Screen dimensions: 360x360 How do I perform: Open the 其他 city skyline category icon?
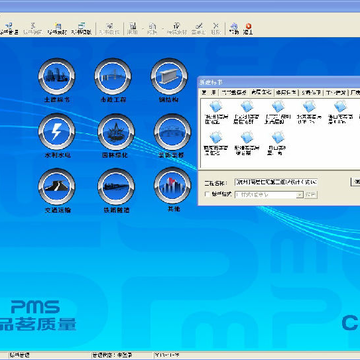point(172,186)
